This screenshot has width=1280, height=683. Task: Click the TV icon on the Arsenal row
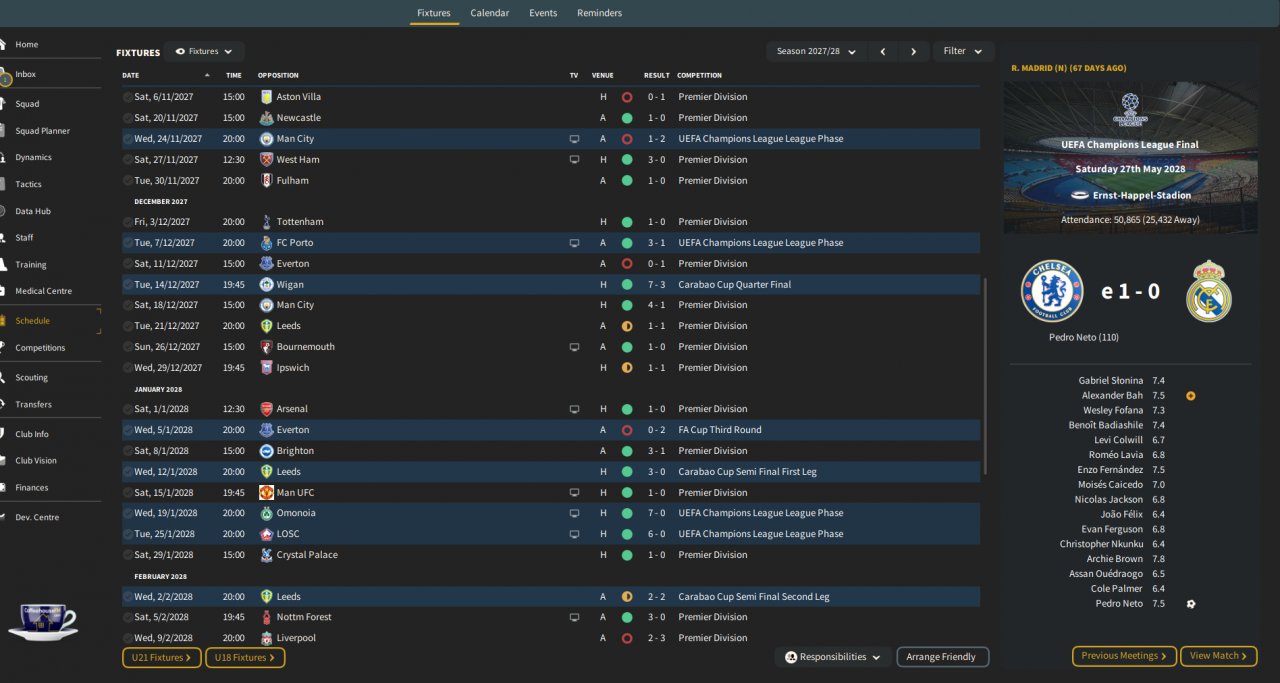click(x=574, y=409)
